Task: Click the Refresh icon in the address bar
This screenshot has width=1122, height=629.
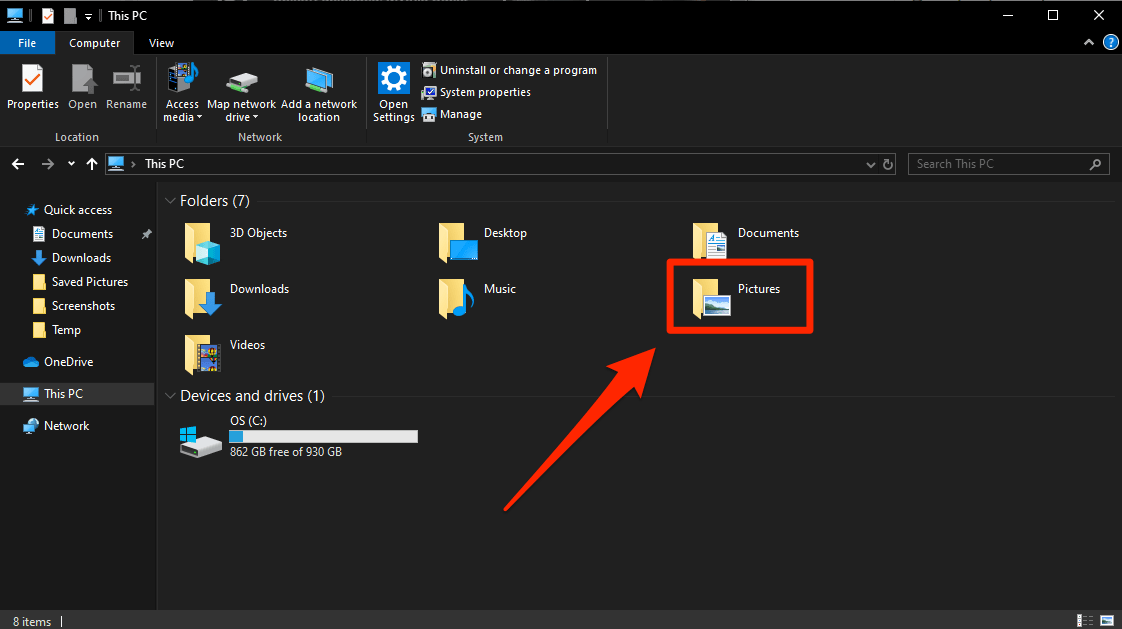Action: click(x=888, y=163)
